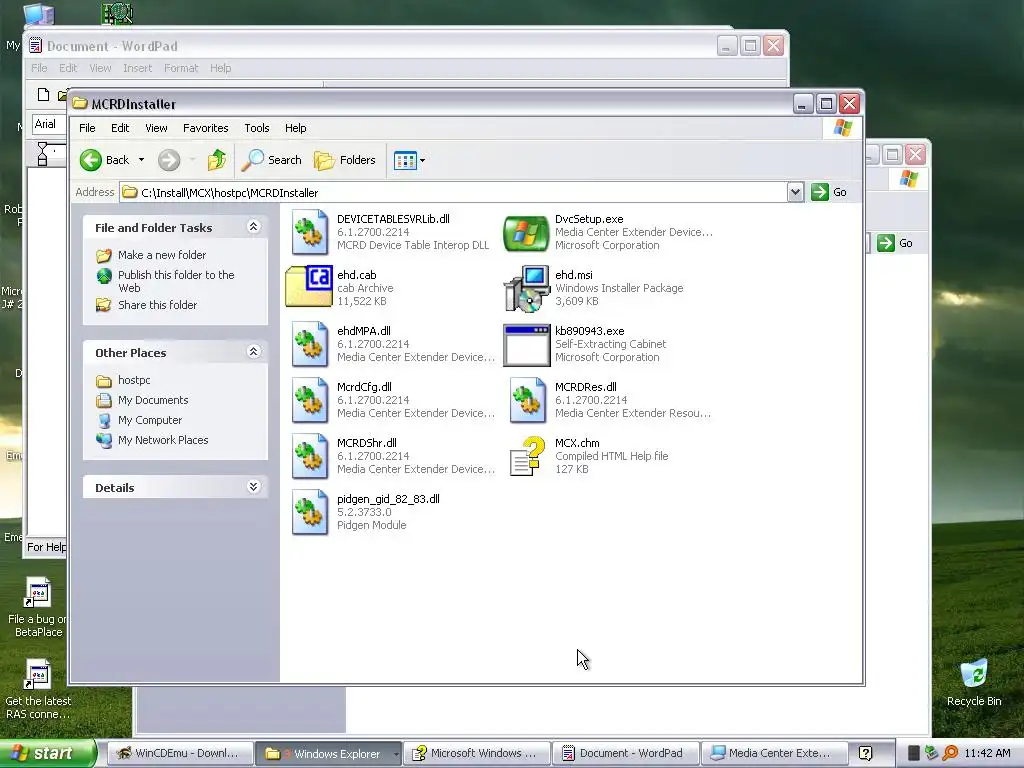This screenshot has width=1024, height=768.
Task: Select the ehd.cab archive icon
Action: pos(310,287)
